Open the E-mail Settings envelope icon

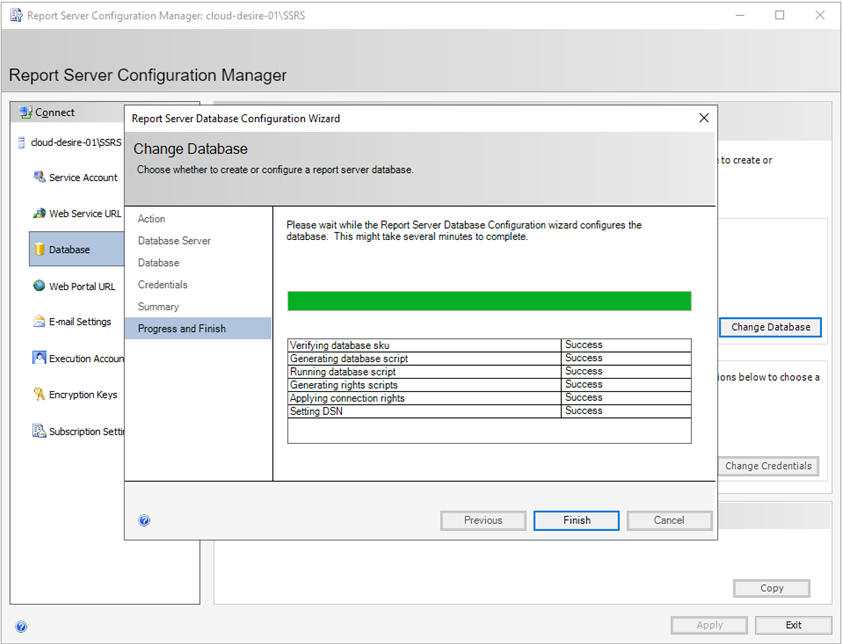39,321
